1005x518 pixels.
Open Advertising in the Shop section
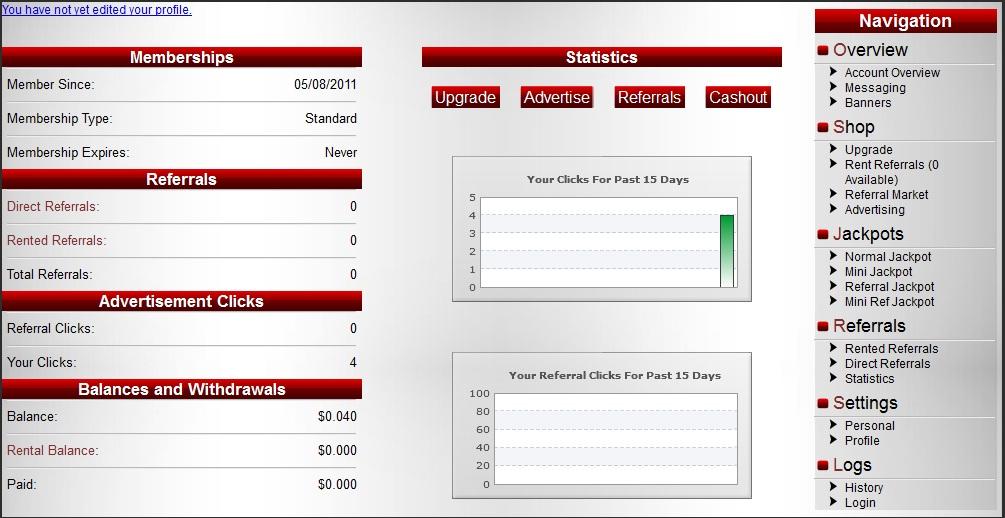[x=874, y=210]
